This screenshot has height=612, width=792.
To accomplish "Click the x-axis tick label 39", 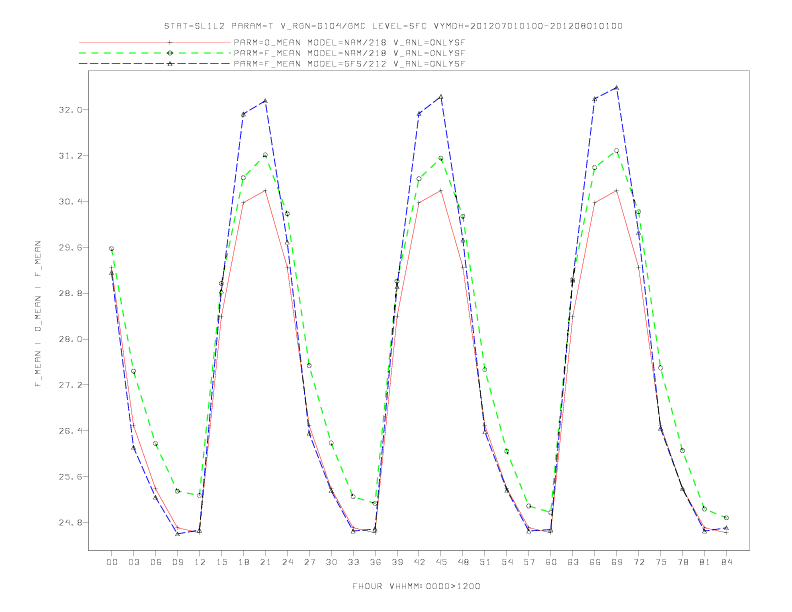I will point(397,562).
